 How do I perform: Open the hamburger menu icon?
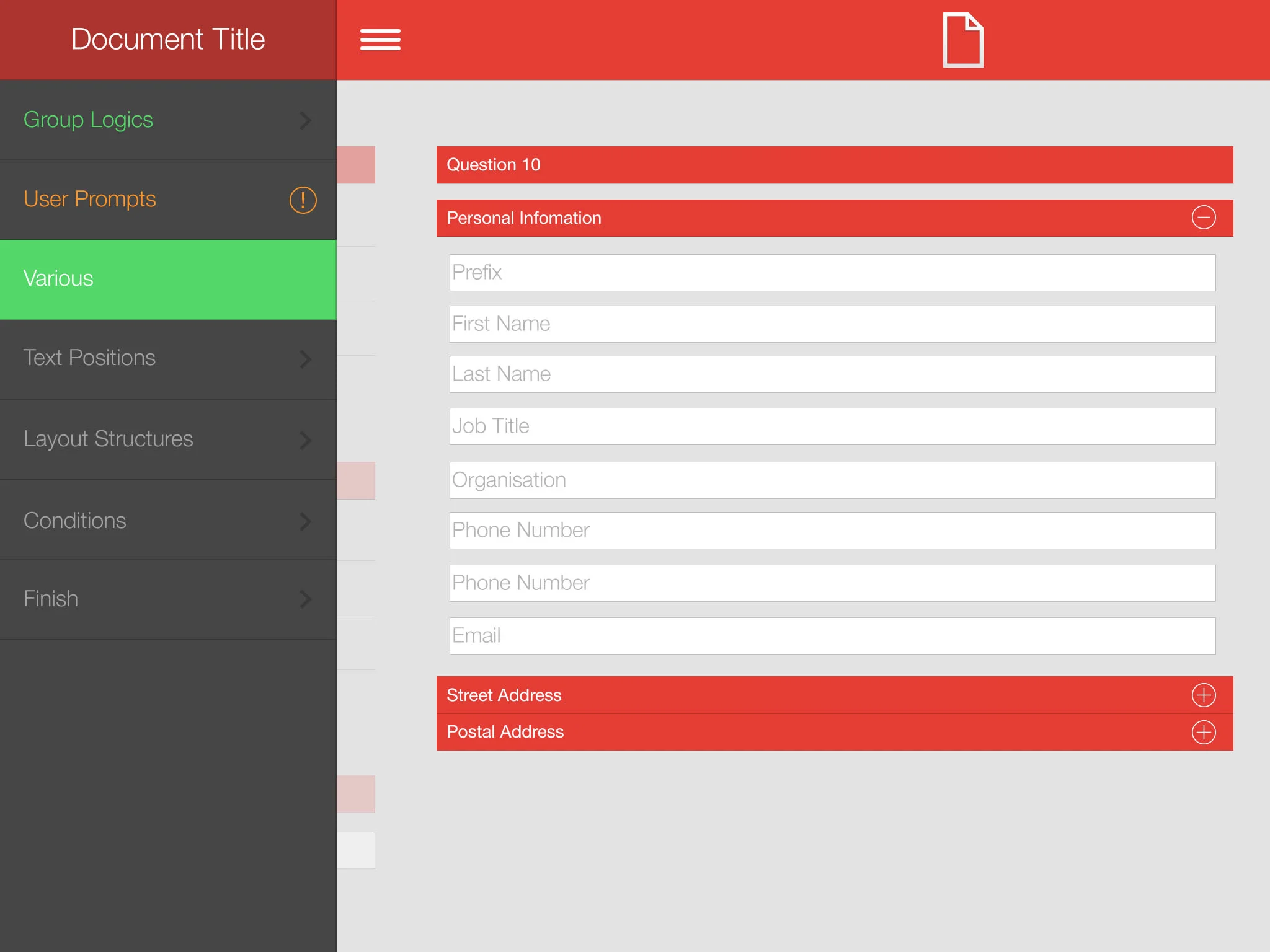(380, 40)
